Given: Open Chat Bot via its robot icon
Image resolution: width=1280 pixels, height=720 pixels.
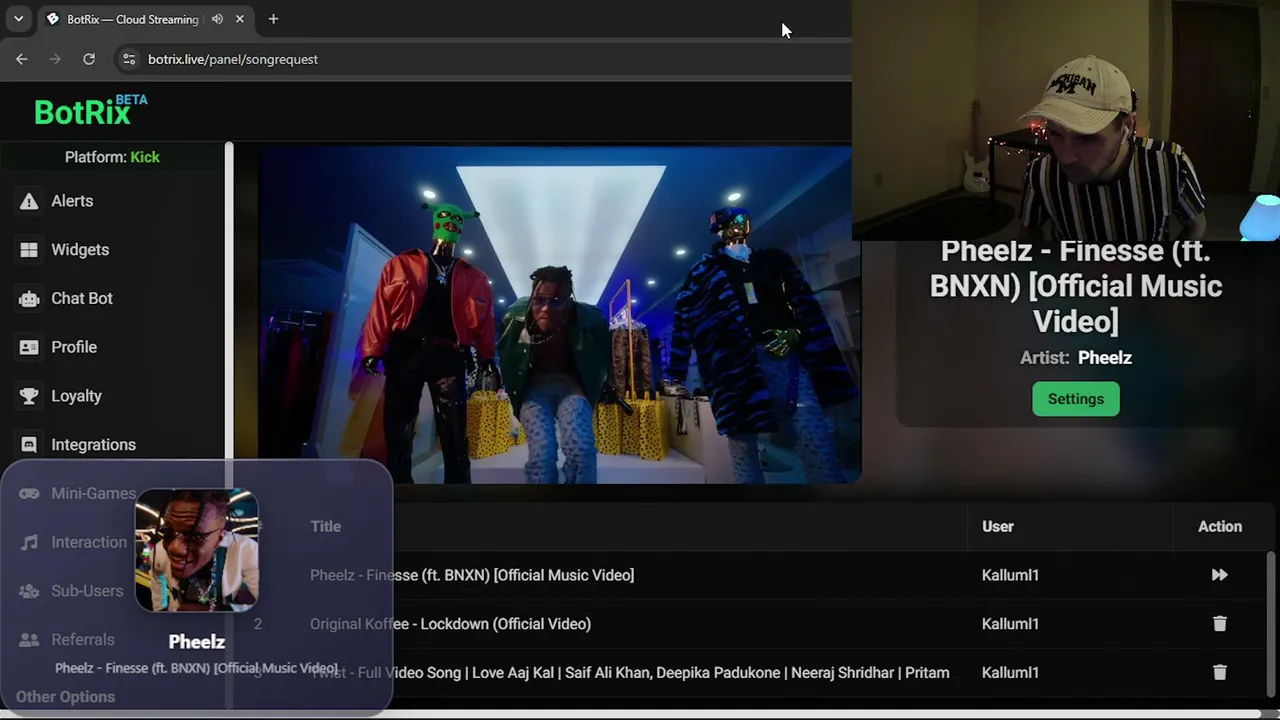Looking at the screenshot, I should [x=29, y=298].
